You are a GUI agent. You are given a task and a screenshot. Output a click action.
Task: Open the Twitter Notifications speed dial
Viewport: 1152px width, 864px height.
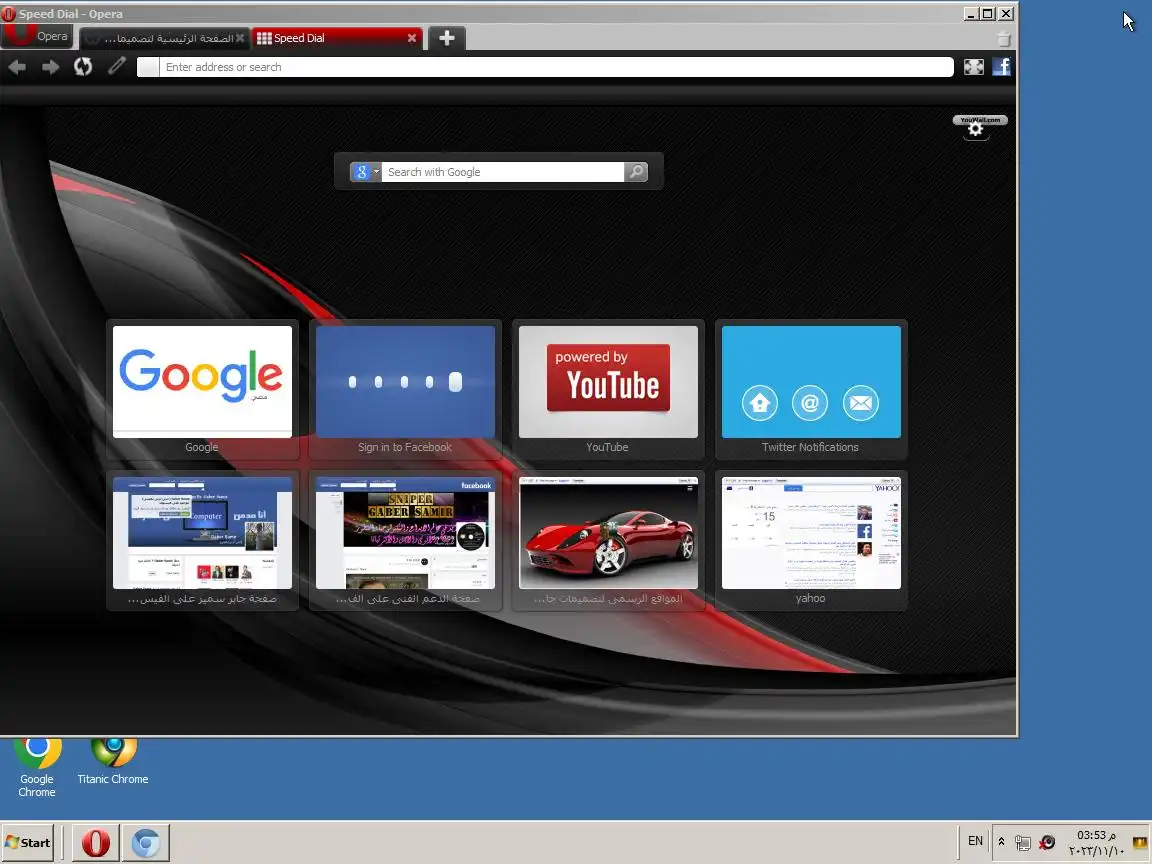point(811,382)
